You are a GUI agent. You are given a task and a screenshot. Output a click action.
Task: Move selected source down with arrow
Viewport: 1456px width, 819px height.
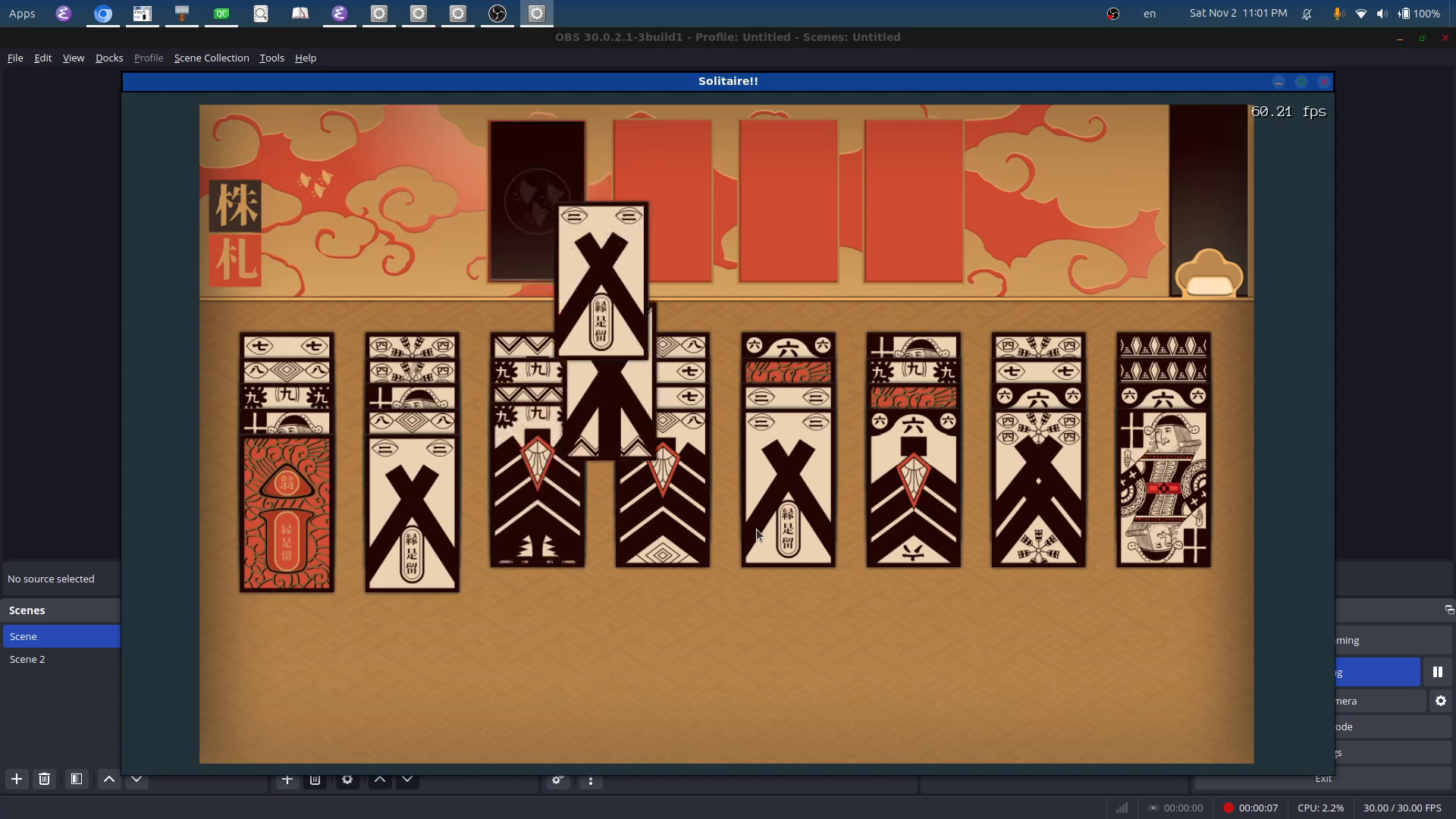[x=407, y=780]
